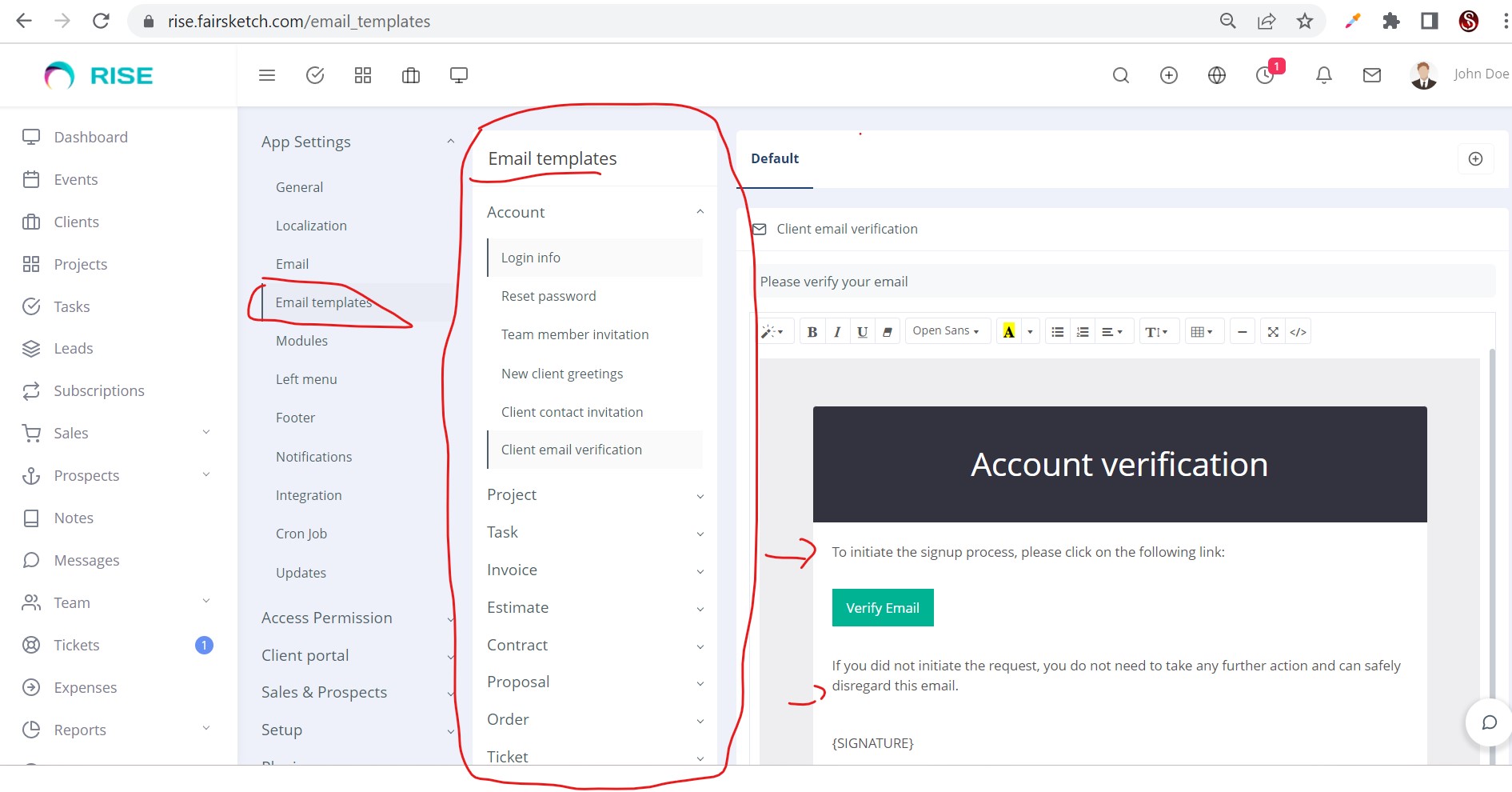Open browser extensions puzzle icon
1512x792 pixels.
pyautogui.click(x=1391, y=21)
